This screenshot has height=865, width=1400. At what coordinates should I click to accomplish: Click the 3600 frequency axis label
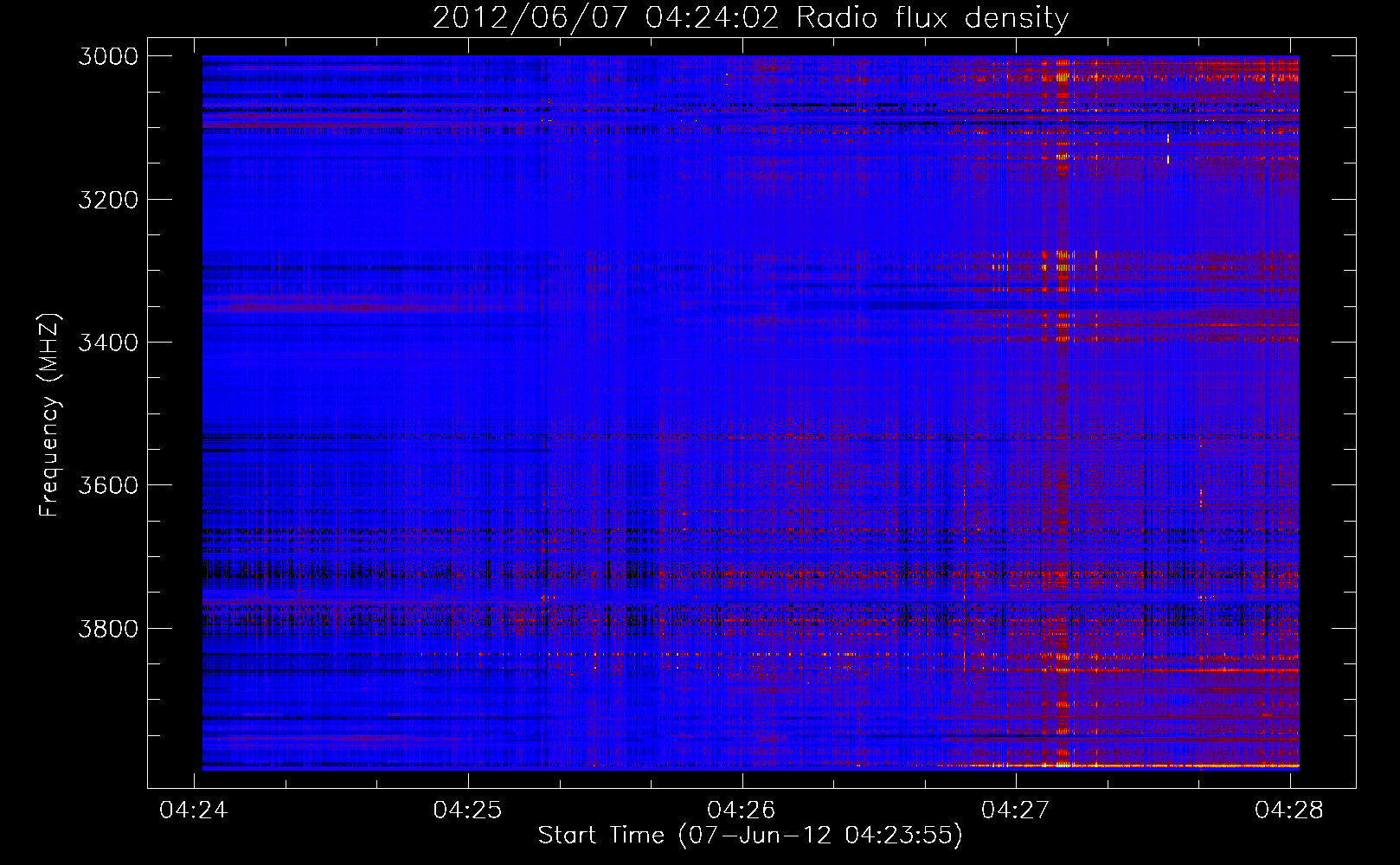point(108,485)
